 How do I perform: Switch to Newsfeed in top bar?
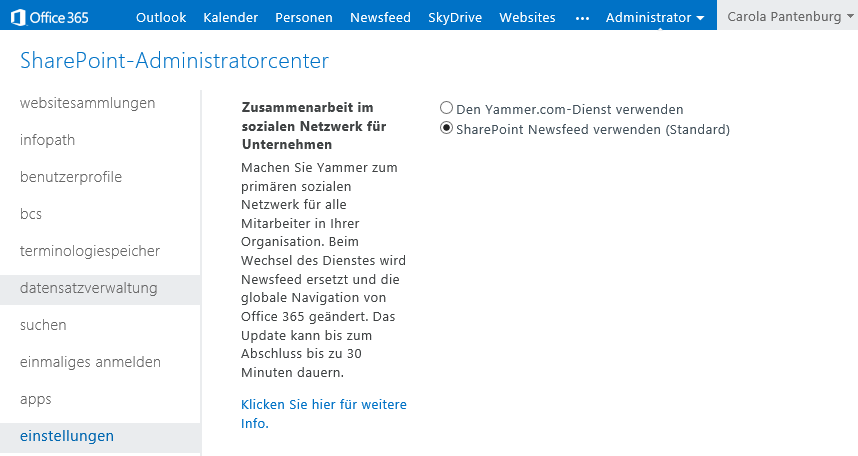(380, 18)
